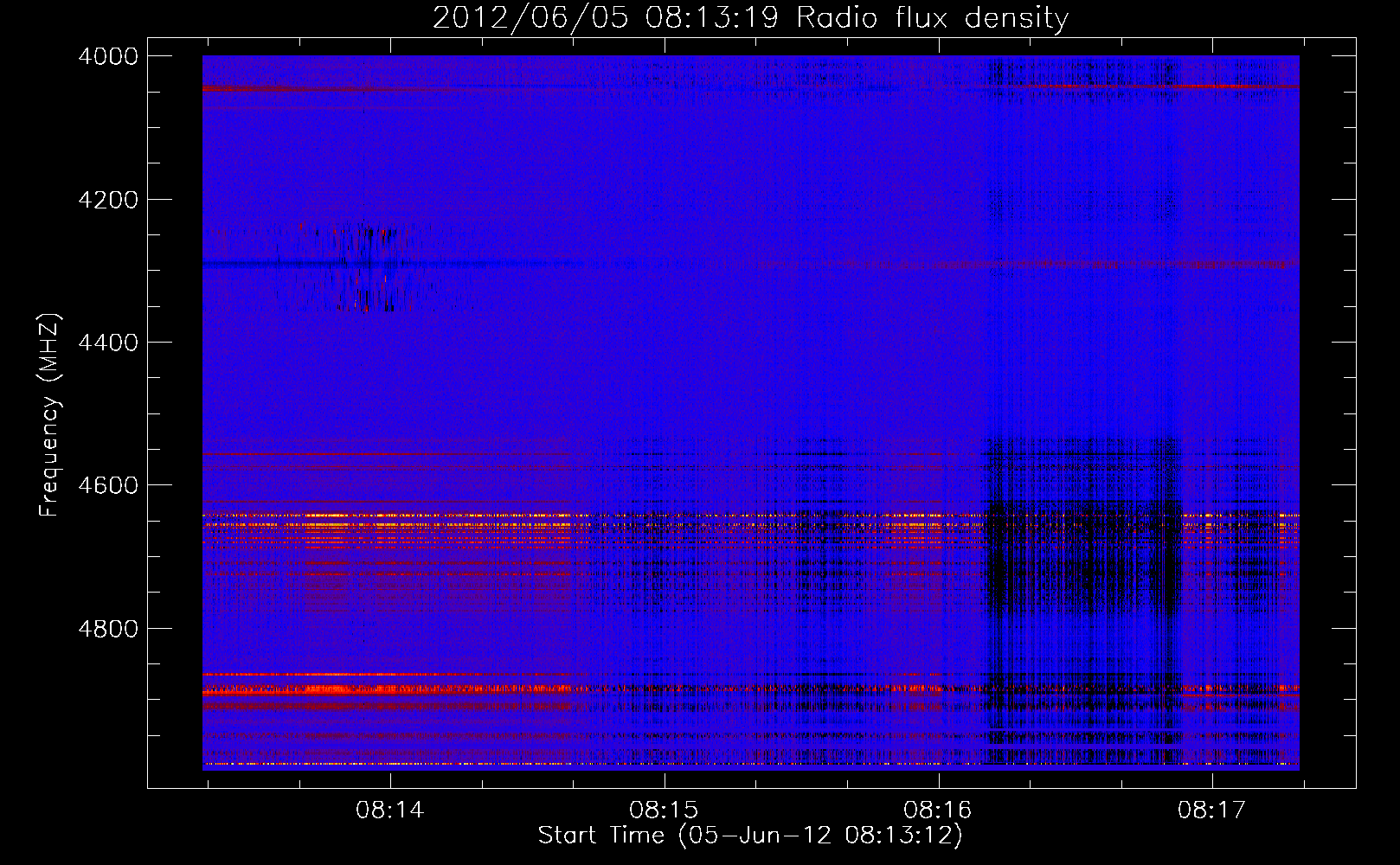Select the 4400 frequency tick label

click(108, 343)
